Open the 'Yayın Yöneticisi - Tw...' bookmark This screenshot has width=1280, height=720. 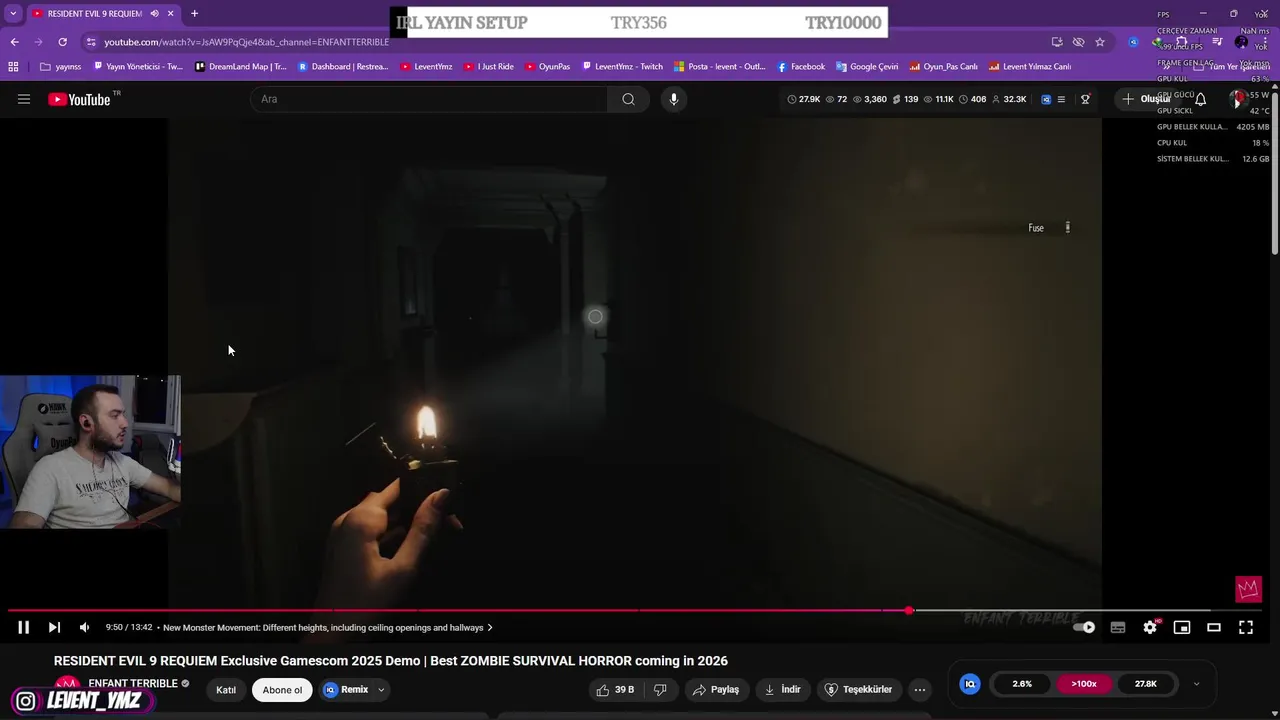tap(138, 67)
